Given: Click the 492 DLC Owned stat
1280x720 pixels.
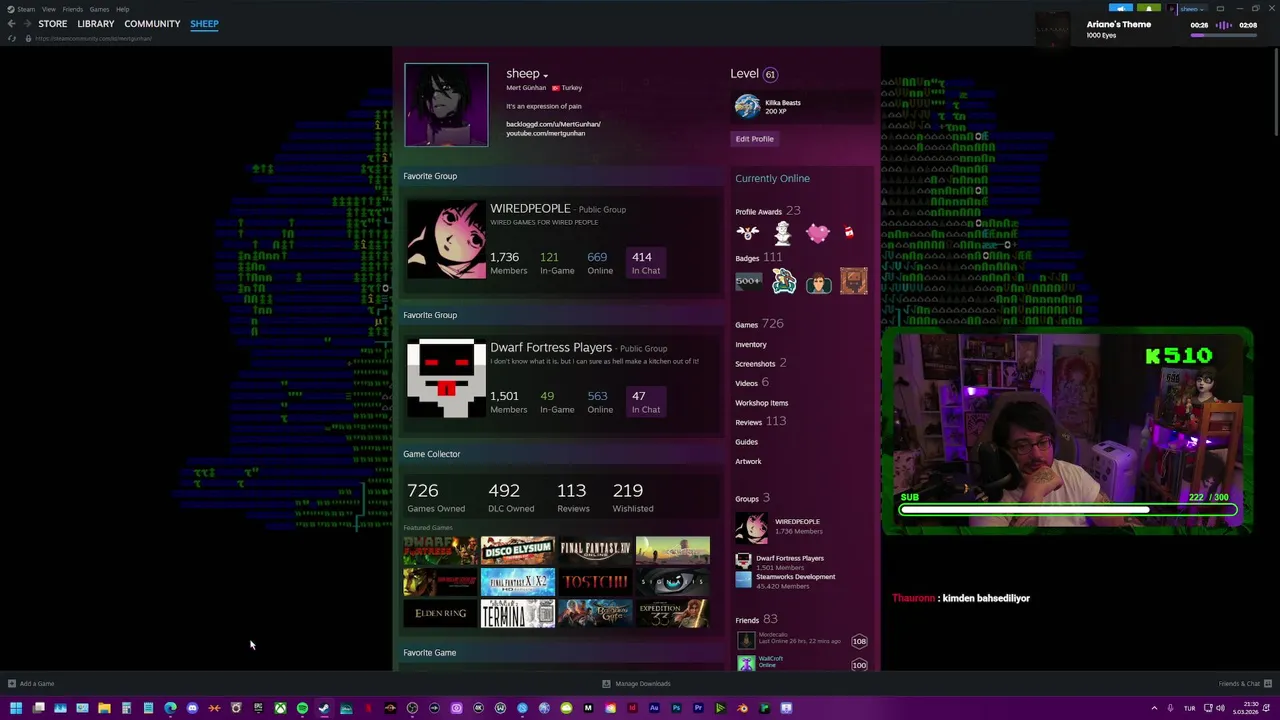Looking at the screenshot, I should 511,497.
